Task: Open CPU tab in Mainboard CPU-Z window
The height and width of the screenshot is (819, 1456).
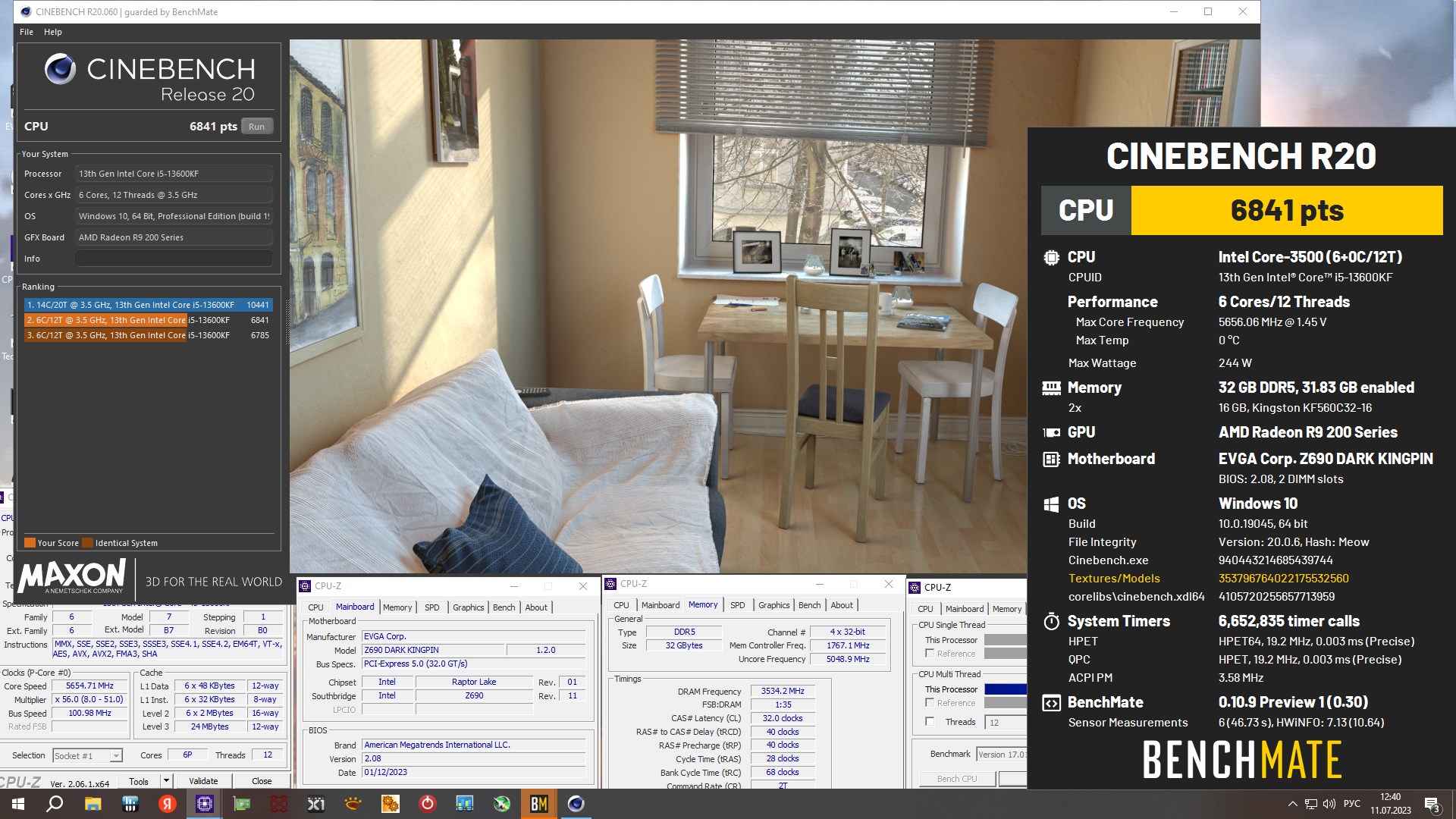Action: click(315, 607)
